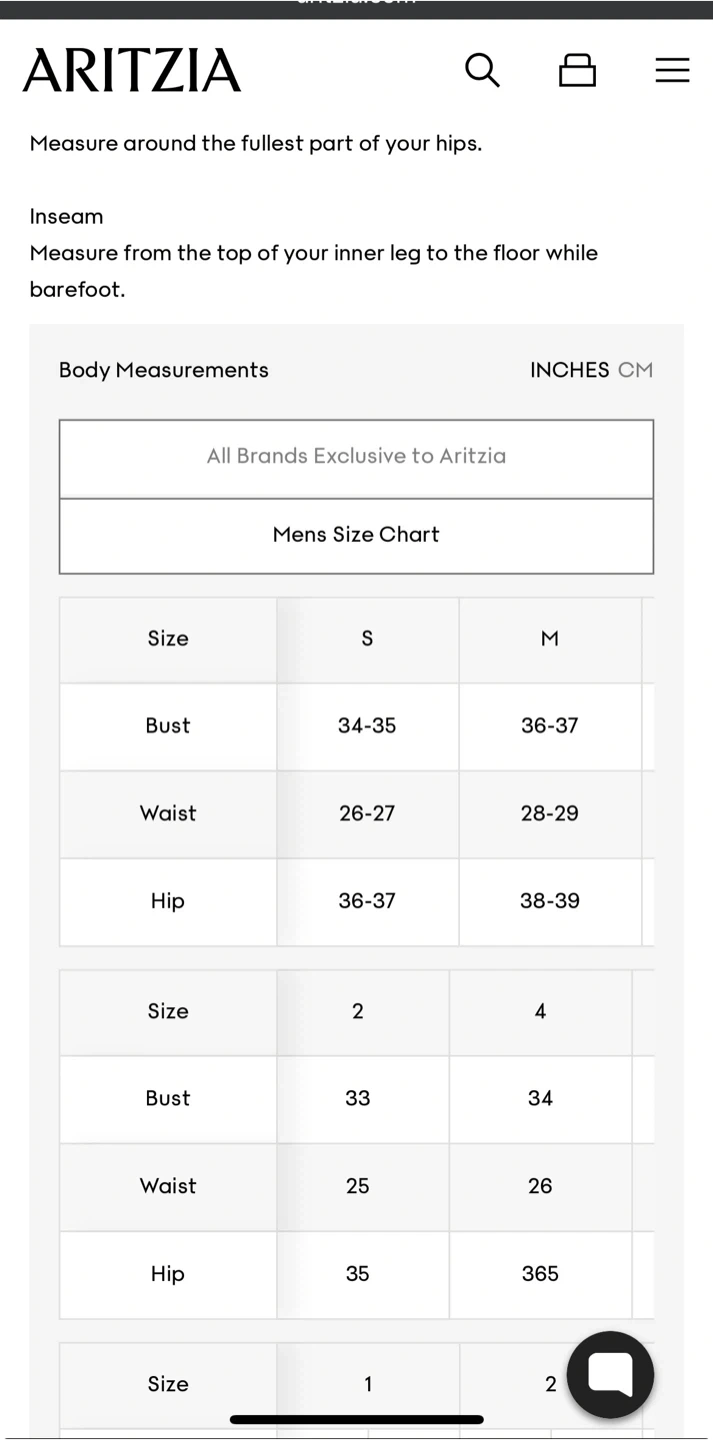Click the size 2 column header
The height and width of the screenshot is (1440, 713).
click(x=358, y=1011)
